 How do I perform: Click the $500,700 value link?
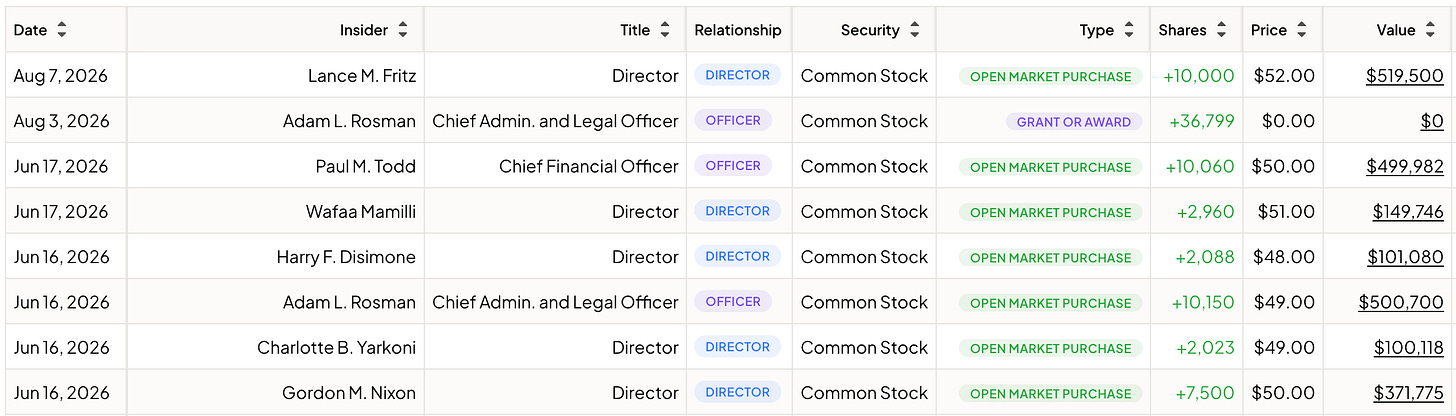pyautogui.click(x=1401, y=302)
